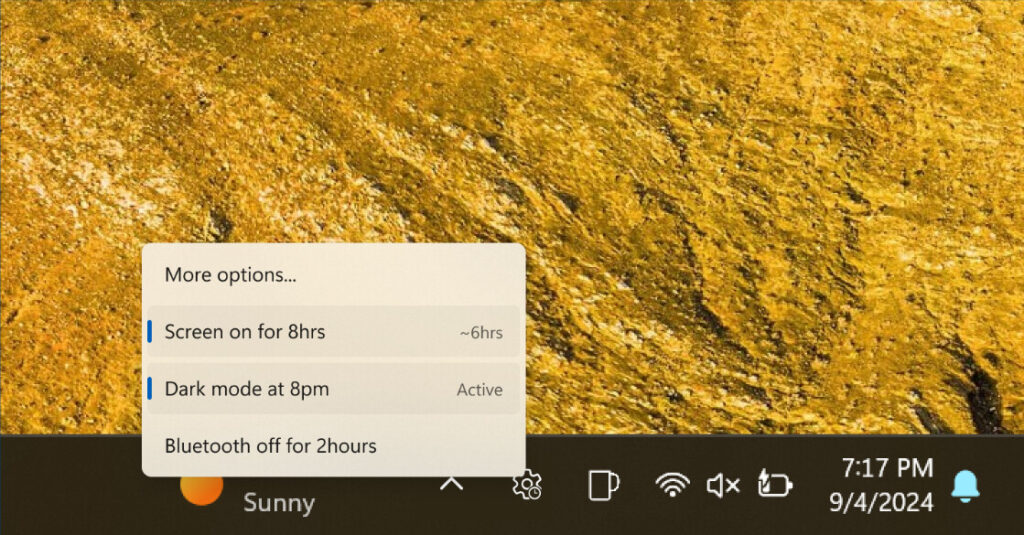Open the notification bell icon
The width and height of the screenshot is (1024, 535).
(x=965, y=487)
